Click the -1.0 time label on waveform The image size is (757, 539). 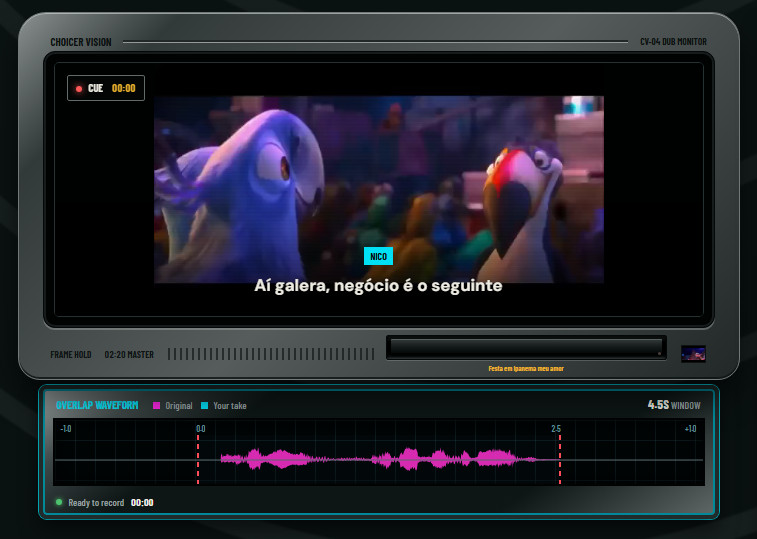[66, 429]
